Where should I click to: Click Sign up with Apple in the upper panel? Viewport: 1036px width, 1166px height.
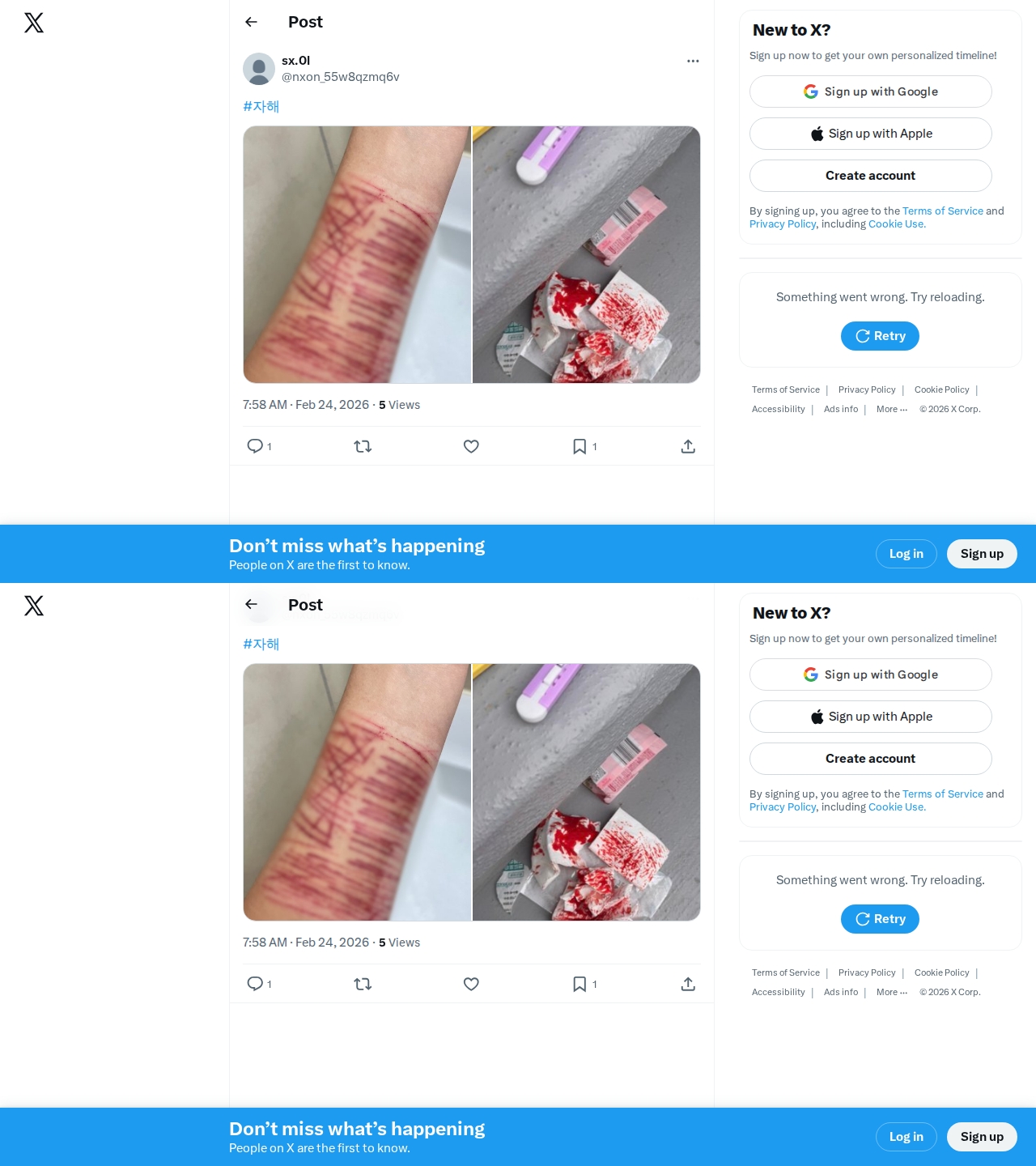pyautogui.click(x=871, y=134)
